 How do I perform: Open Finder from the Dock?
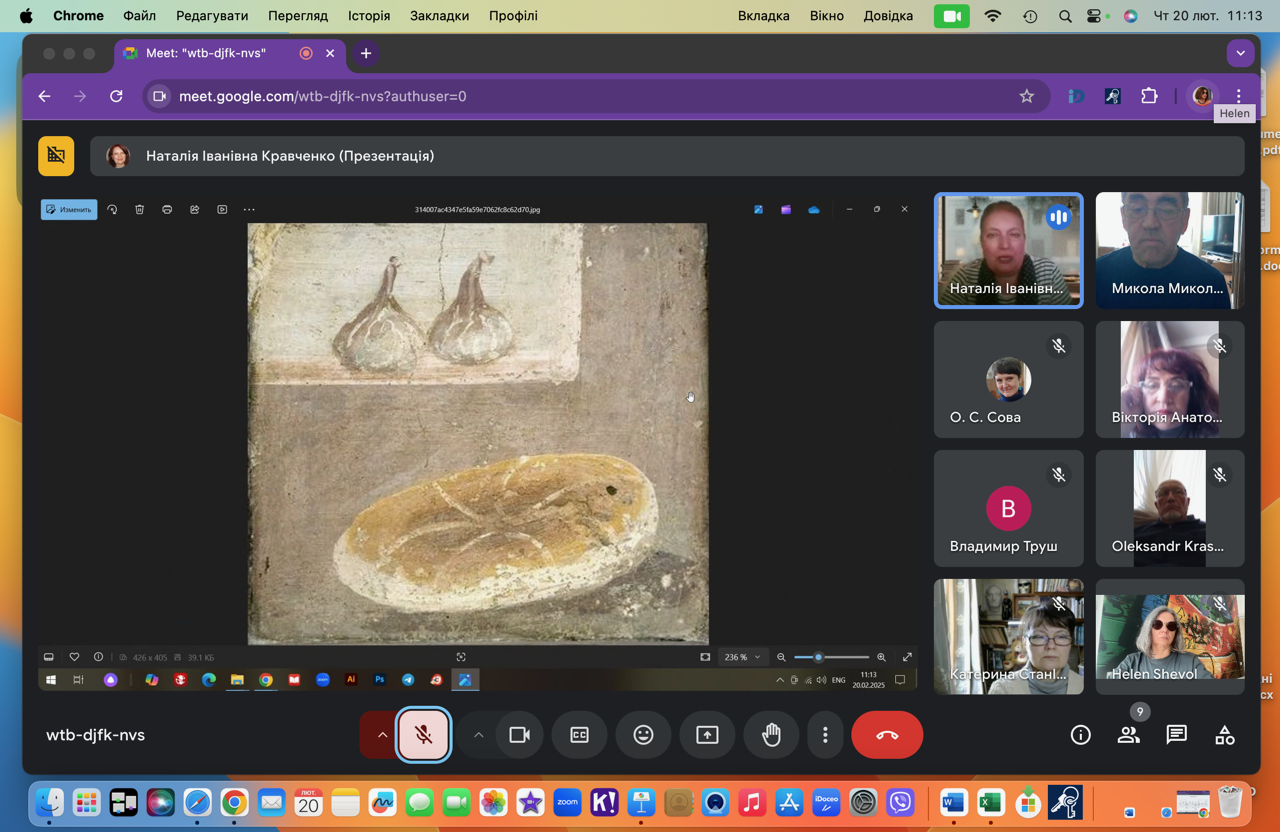tap(49, 802)
